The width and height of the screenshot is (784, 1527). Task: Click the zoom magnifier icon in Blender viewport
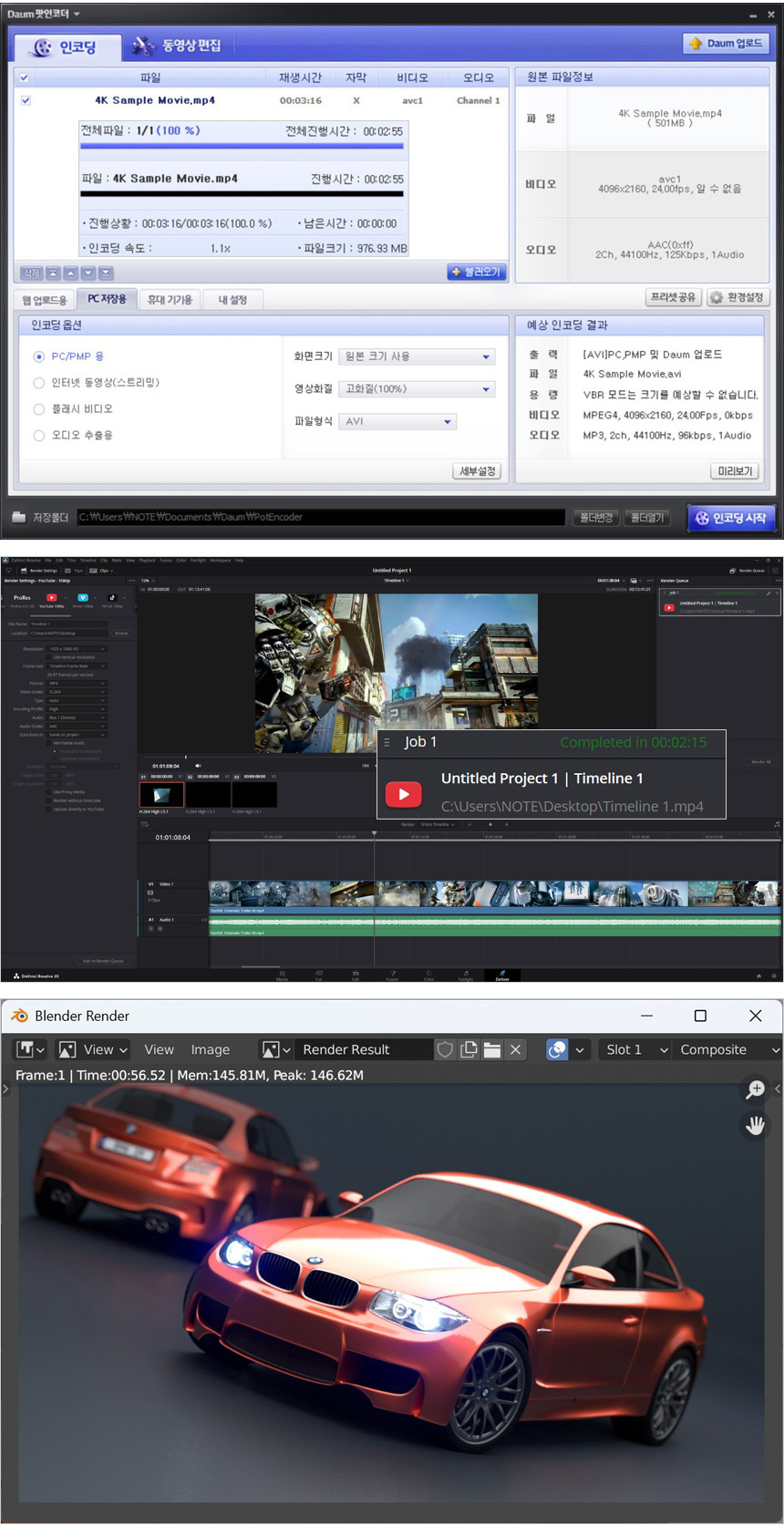coord(755,1089)
